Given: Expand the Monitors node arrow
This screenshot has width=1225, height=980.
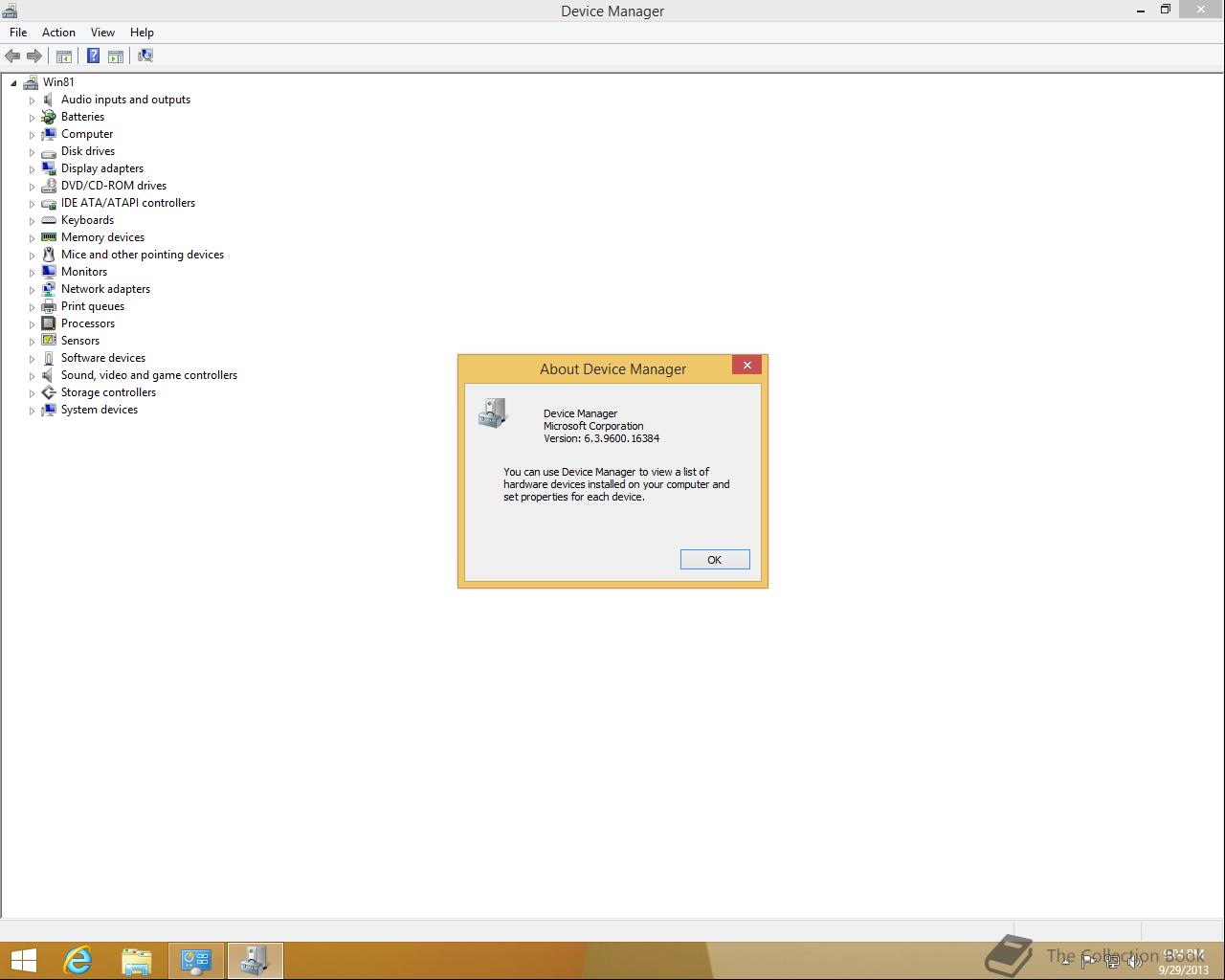Looking at the screenshot, I should (32, 273).
